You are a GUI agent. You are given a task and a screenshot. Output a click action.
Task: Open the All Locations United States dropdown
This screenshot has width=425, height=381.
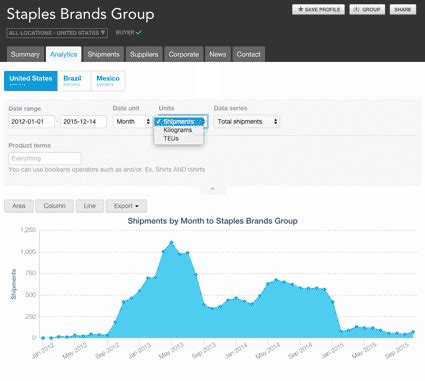(57, 33)
